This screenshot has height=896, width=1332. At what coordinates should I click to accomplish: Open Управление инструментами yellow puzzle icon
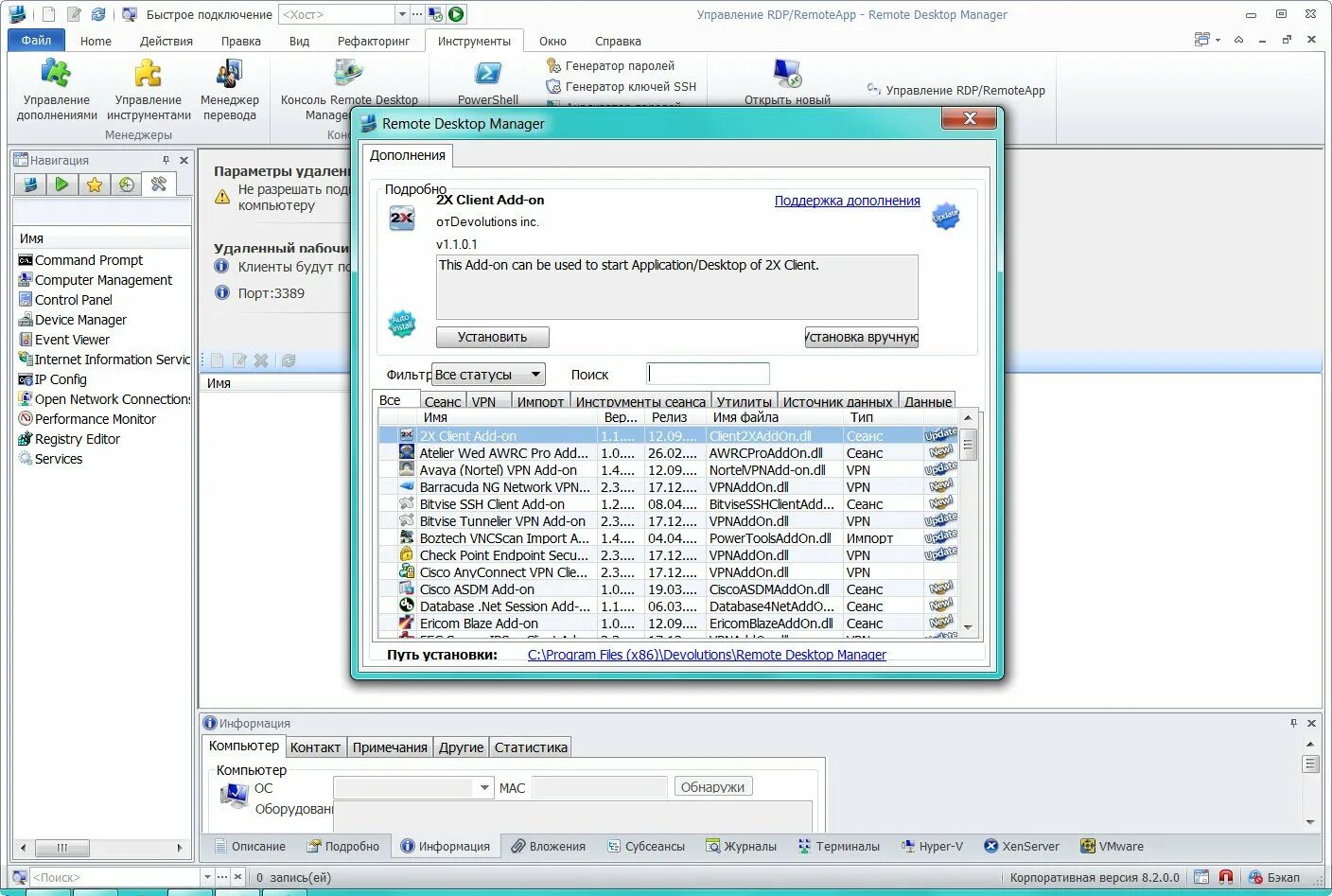(149, 74)
